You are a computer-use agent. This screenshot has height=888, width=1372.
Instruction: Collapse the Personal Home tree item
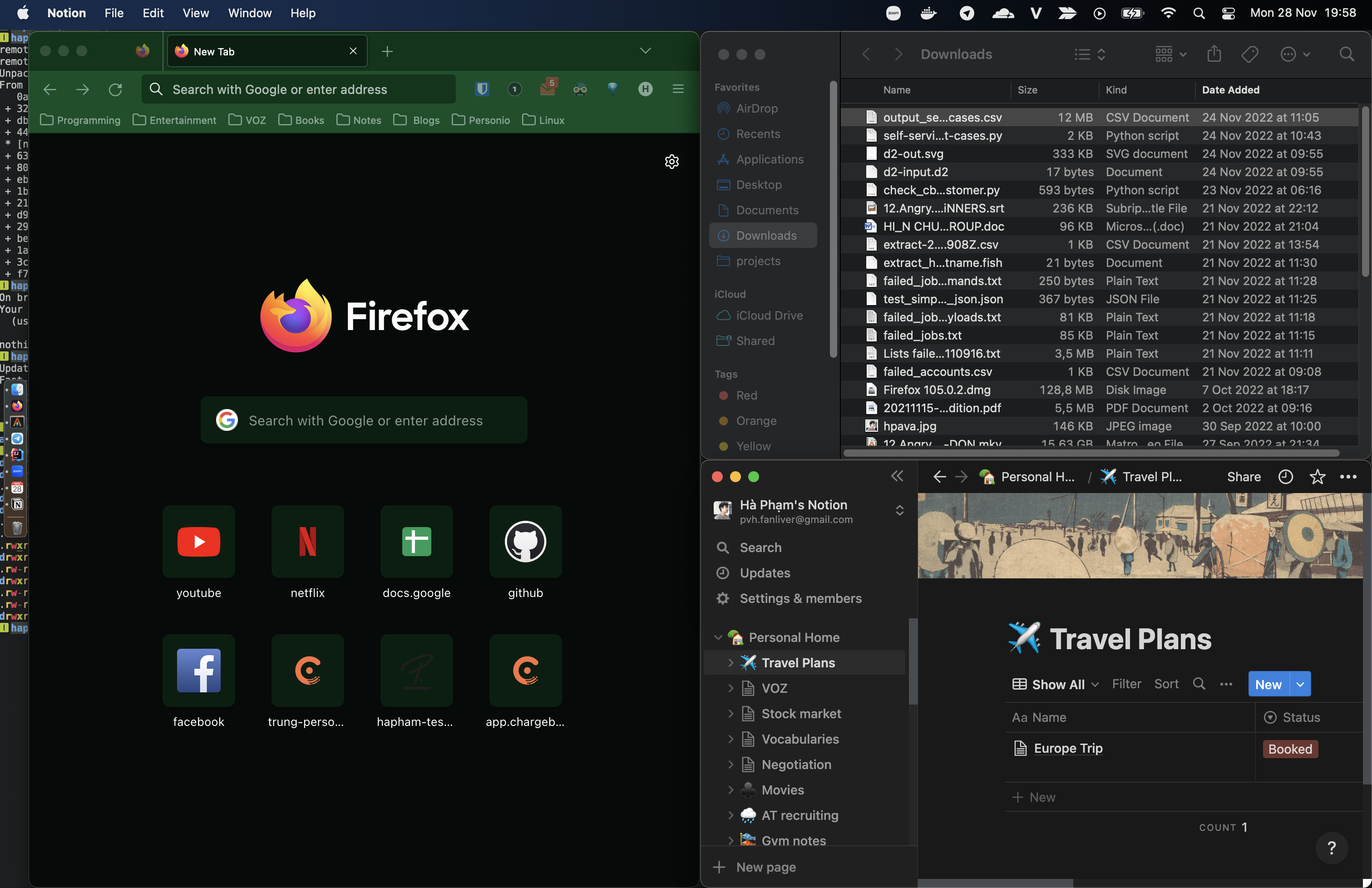pyautogui.click(x=718, y=637)
